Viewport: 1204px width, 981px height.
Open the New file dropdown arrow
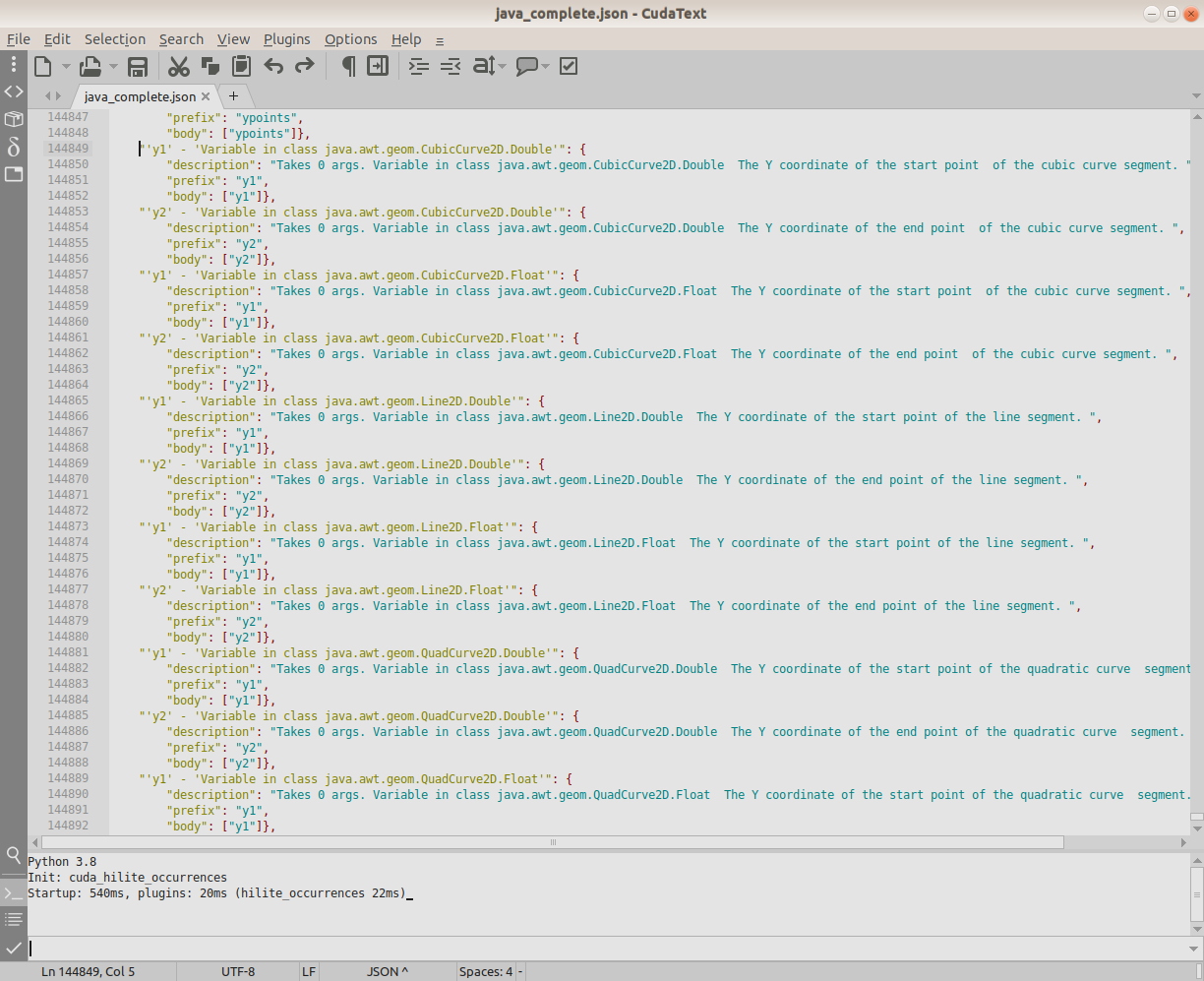66,66
